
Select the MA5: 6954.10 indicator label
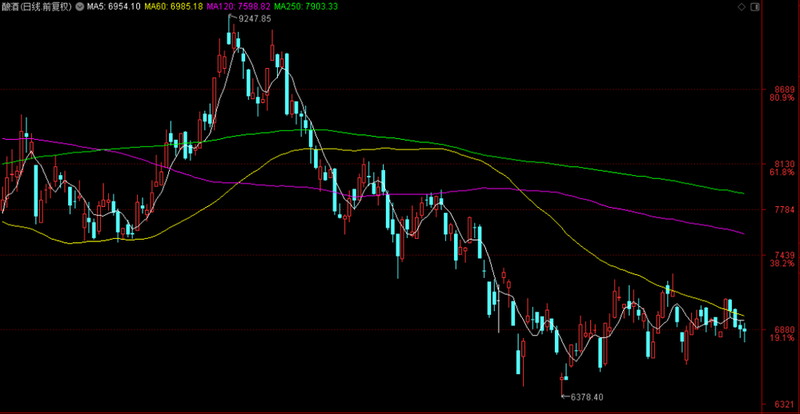tap(112, 8)
